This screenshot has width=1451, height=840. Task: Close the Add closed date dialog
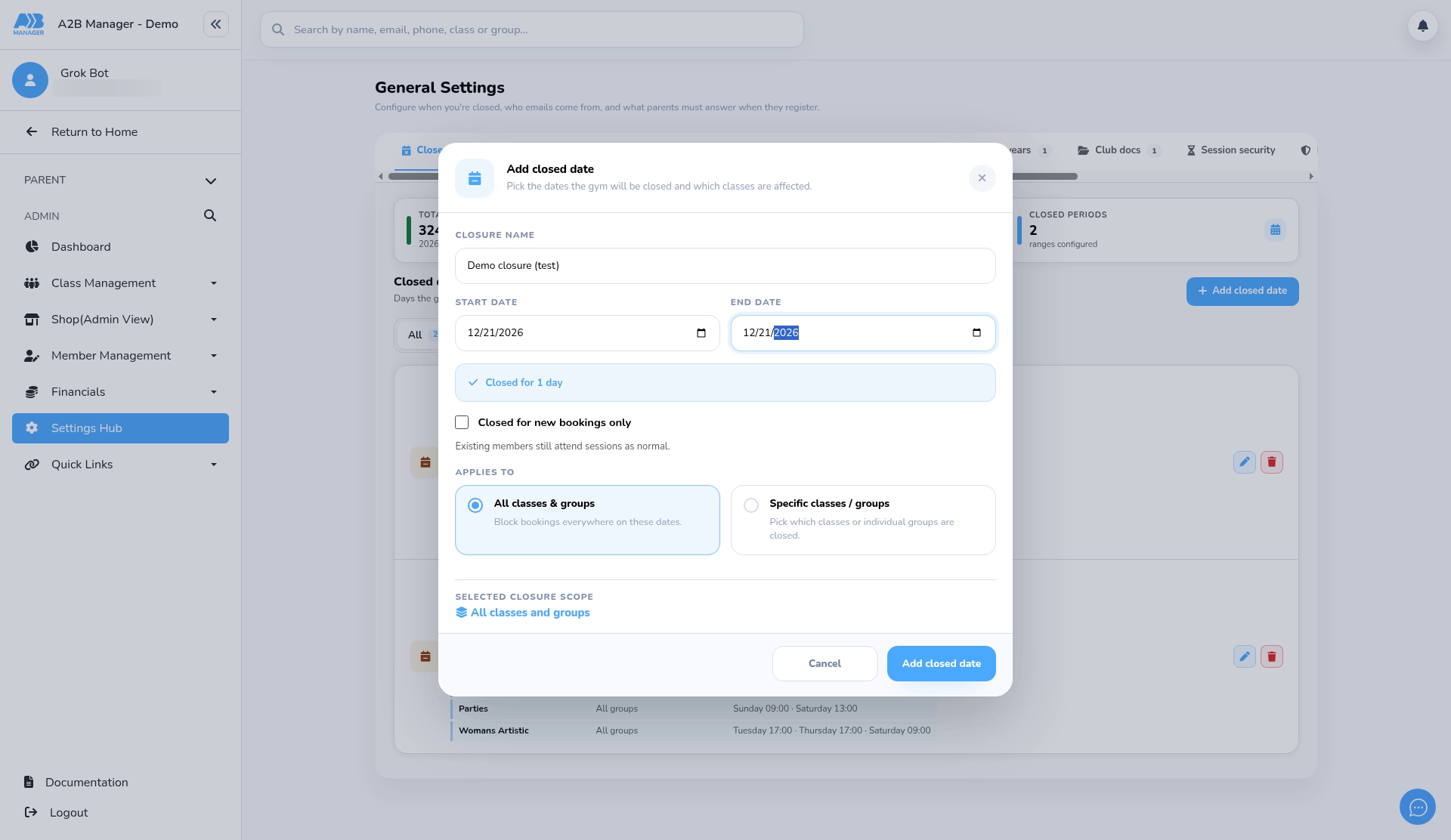point(982,178)
